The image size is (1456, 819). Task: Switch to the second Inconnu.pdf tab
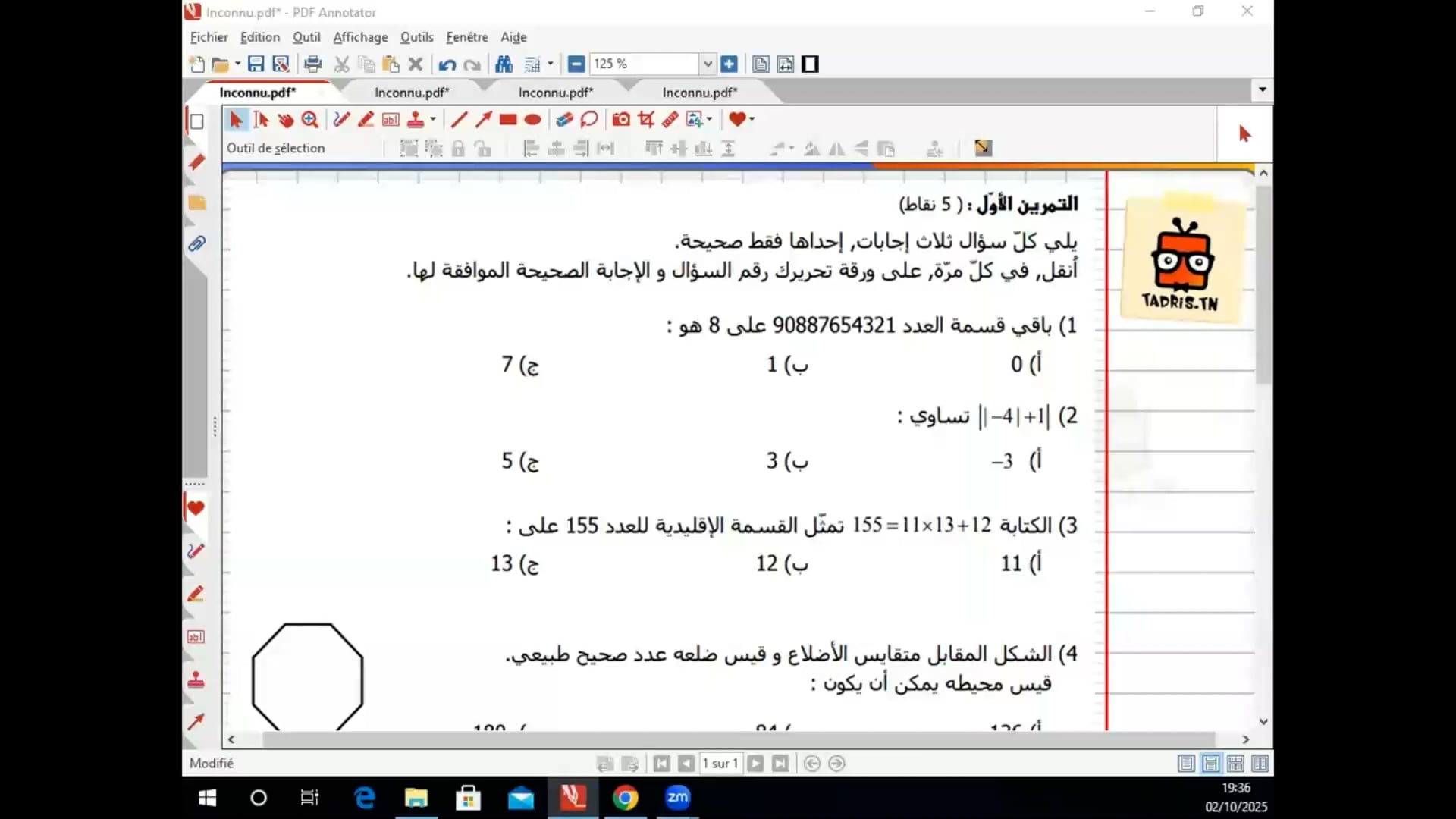412,93
